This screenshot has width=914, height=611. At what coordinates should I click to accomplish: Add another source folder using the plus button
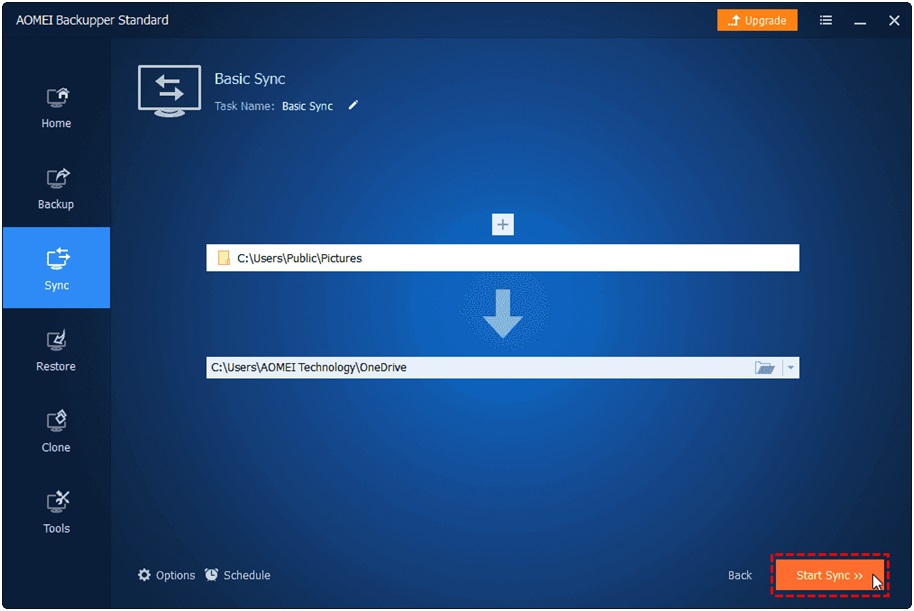point(501,224)
